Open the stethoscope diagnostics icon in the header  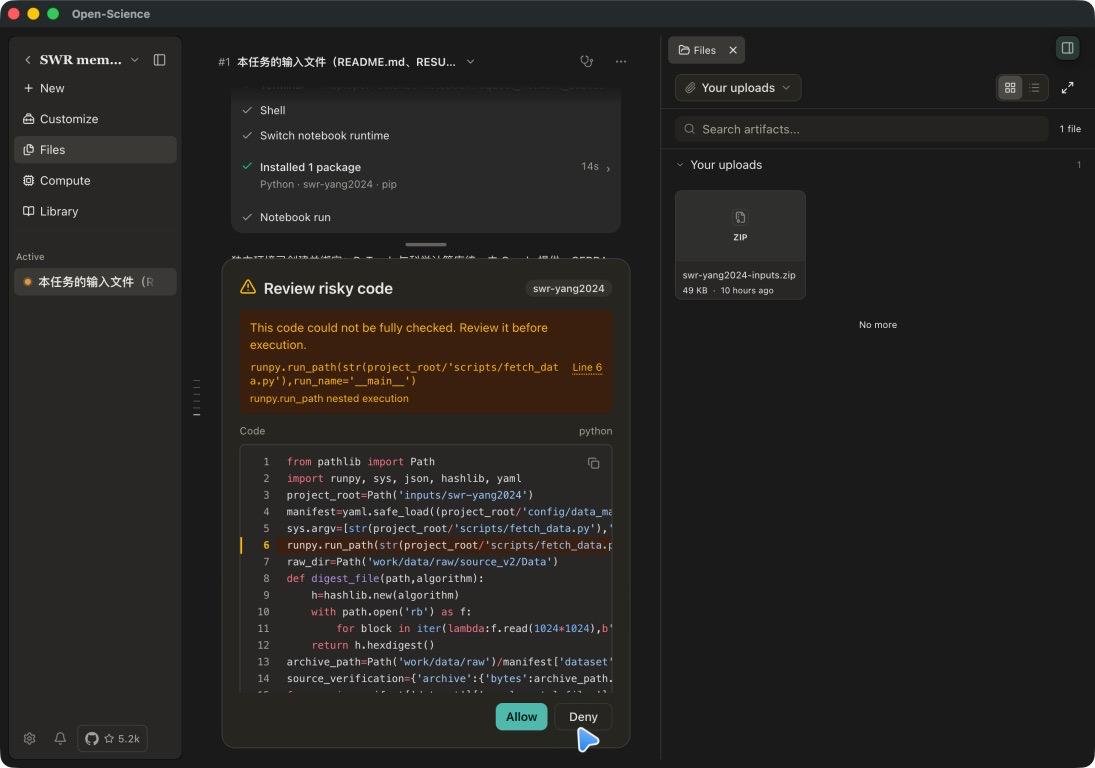point(587,61)
